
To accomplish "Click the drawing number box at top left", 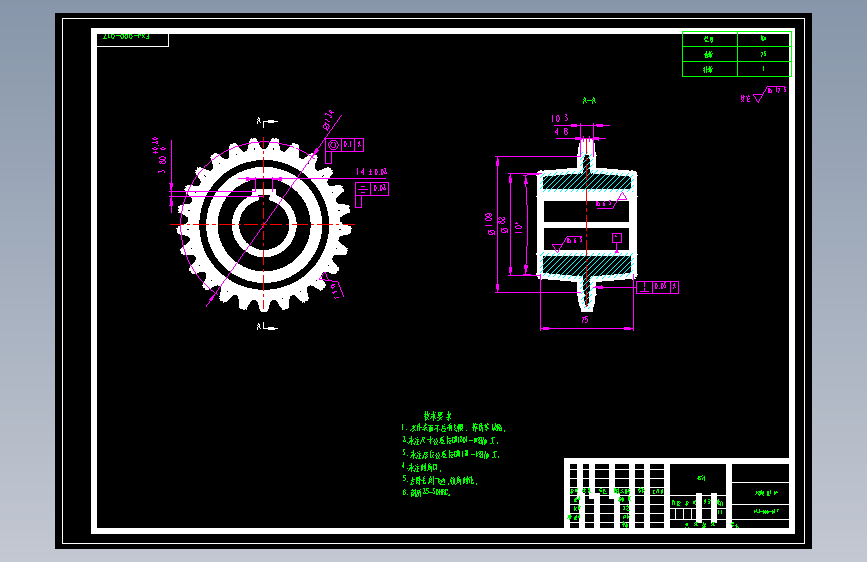I will tap(132, 40).
